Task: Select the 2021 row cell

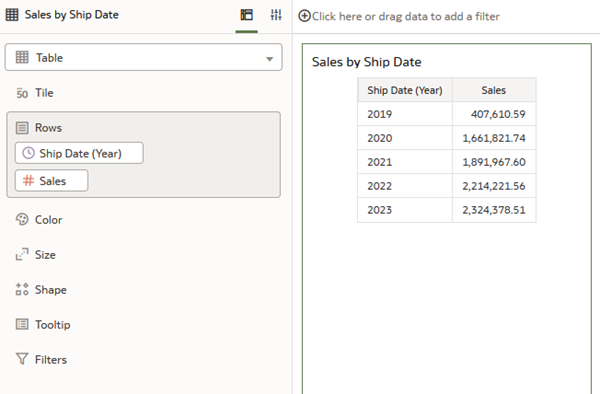Action: tap(405, 162)
